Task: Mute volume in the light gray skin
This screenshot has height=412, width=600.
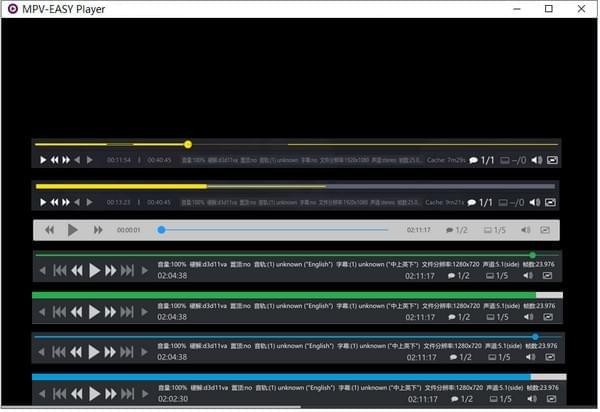Action: point(526,230)
